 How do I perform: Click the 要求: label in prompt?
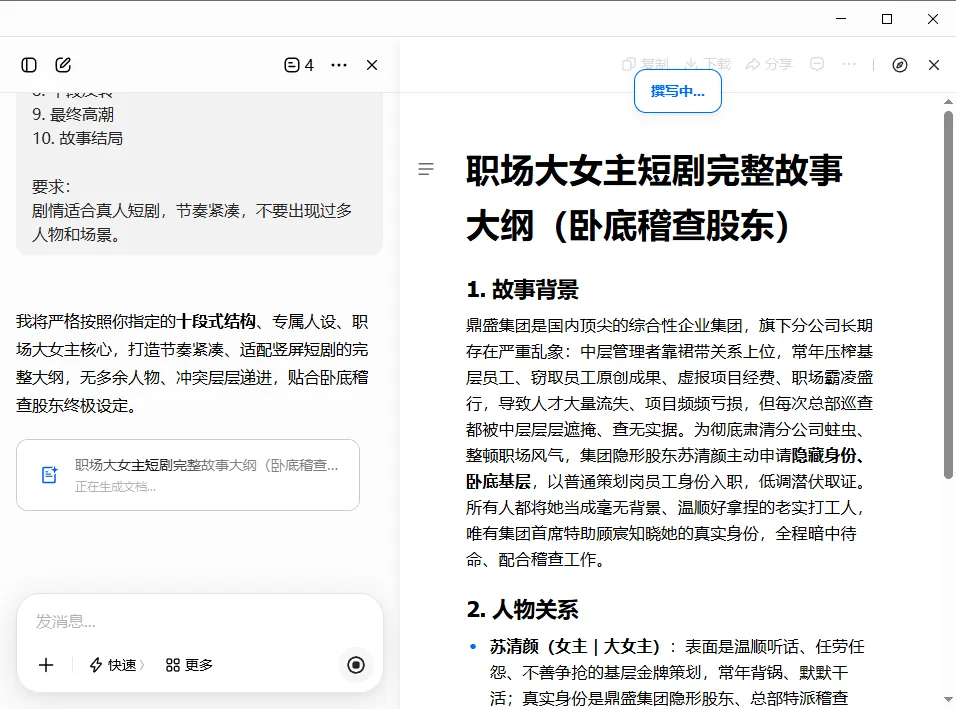click(x=51, y=187)
